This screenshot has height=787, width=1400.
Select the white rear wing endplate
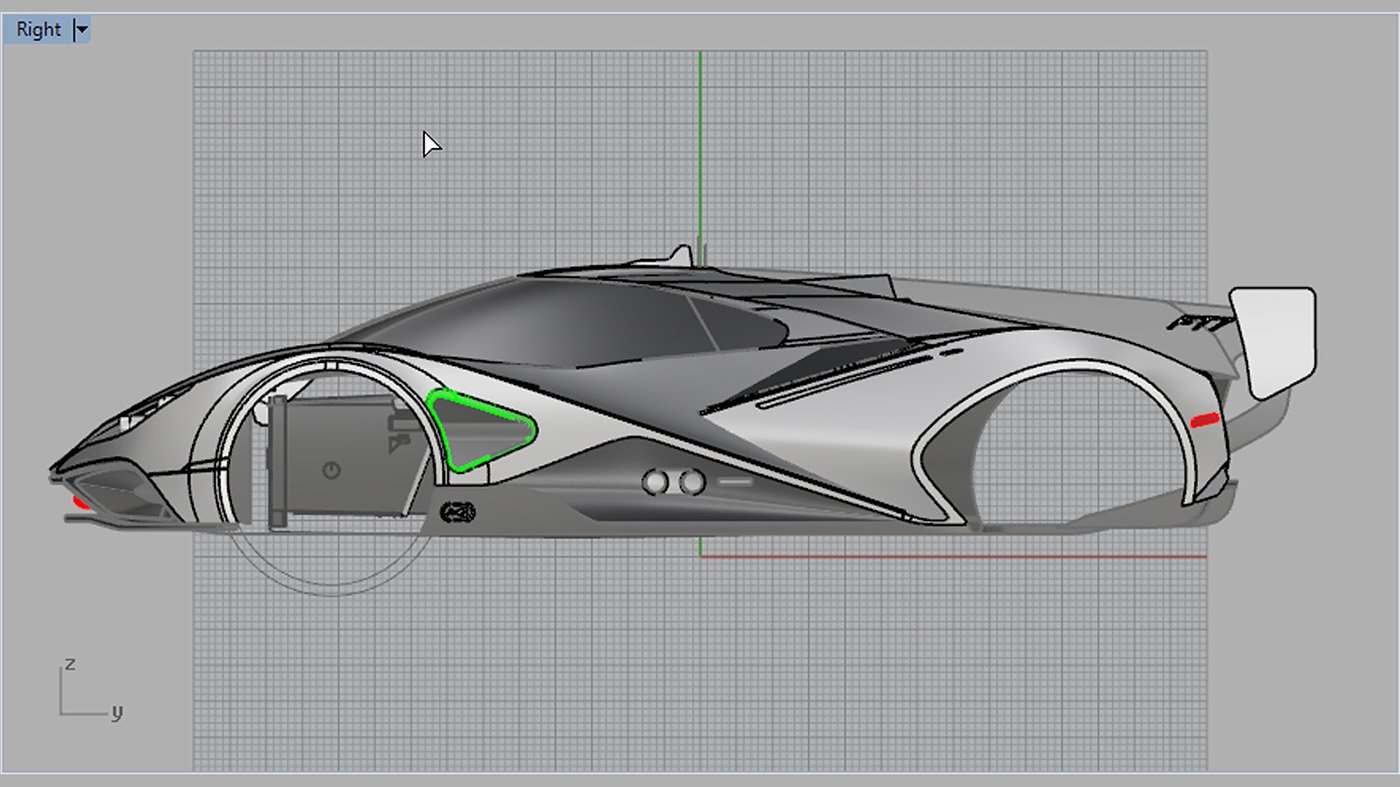coord(1277,340)
